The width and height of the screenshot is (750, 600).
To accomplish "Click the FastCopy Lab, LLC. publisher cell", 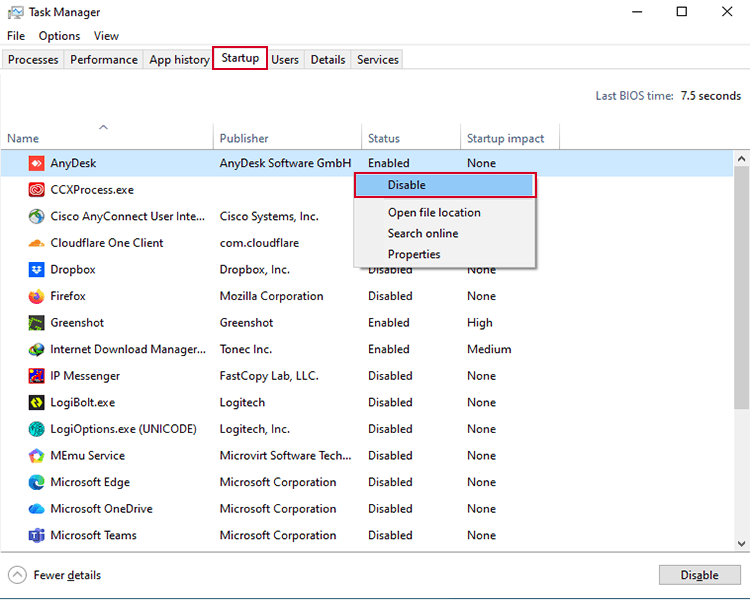I will tap(269, 376).
